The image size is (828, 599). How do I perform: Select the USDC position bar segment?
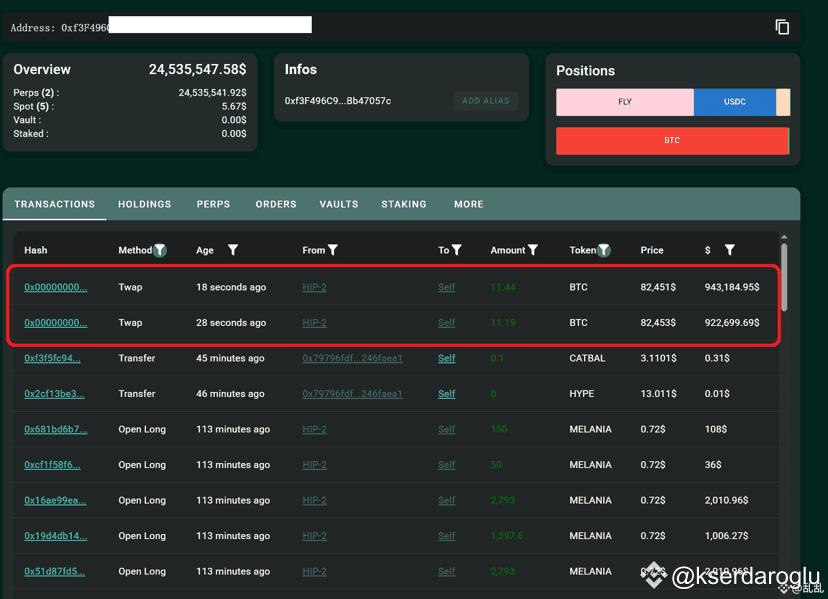[735, 102]
